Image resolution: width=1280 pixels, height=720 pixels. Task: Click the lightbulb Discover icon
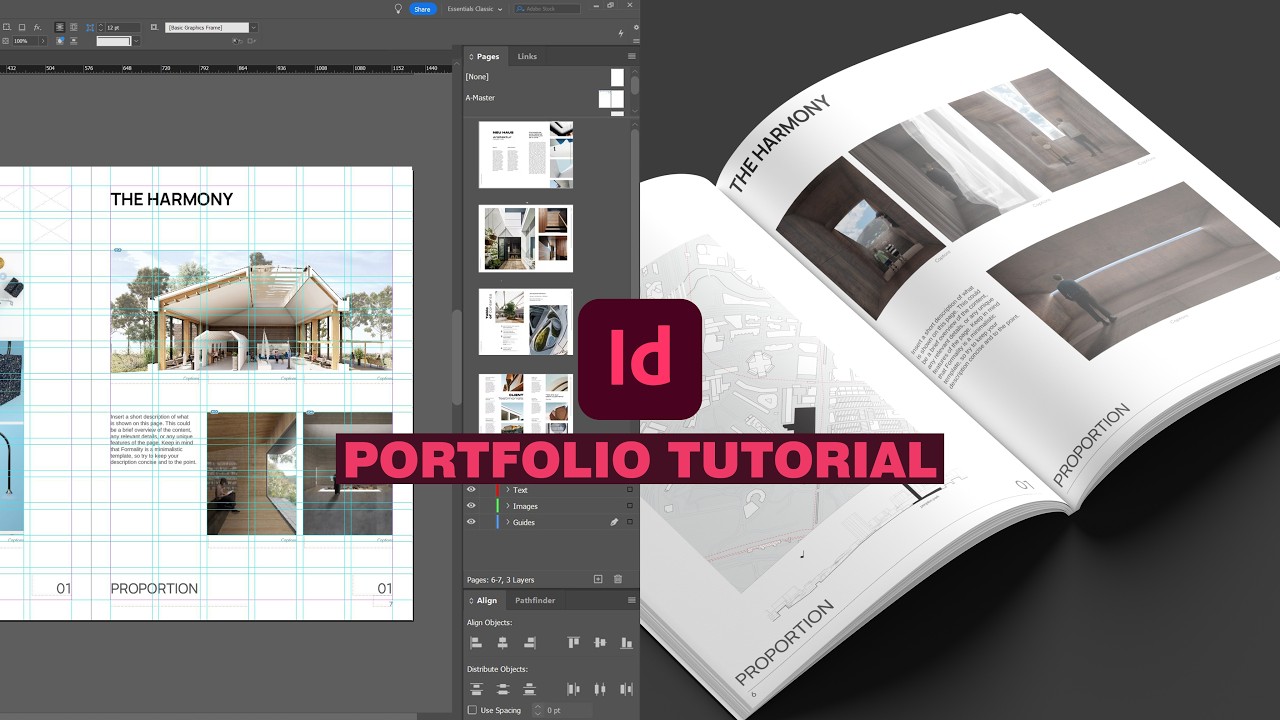point(398,9)
